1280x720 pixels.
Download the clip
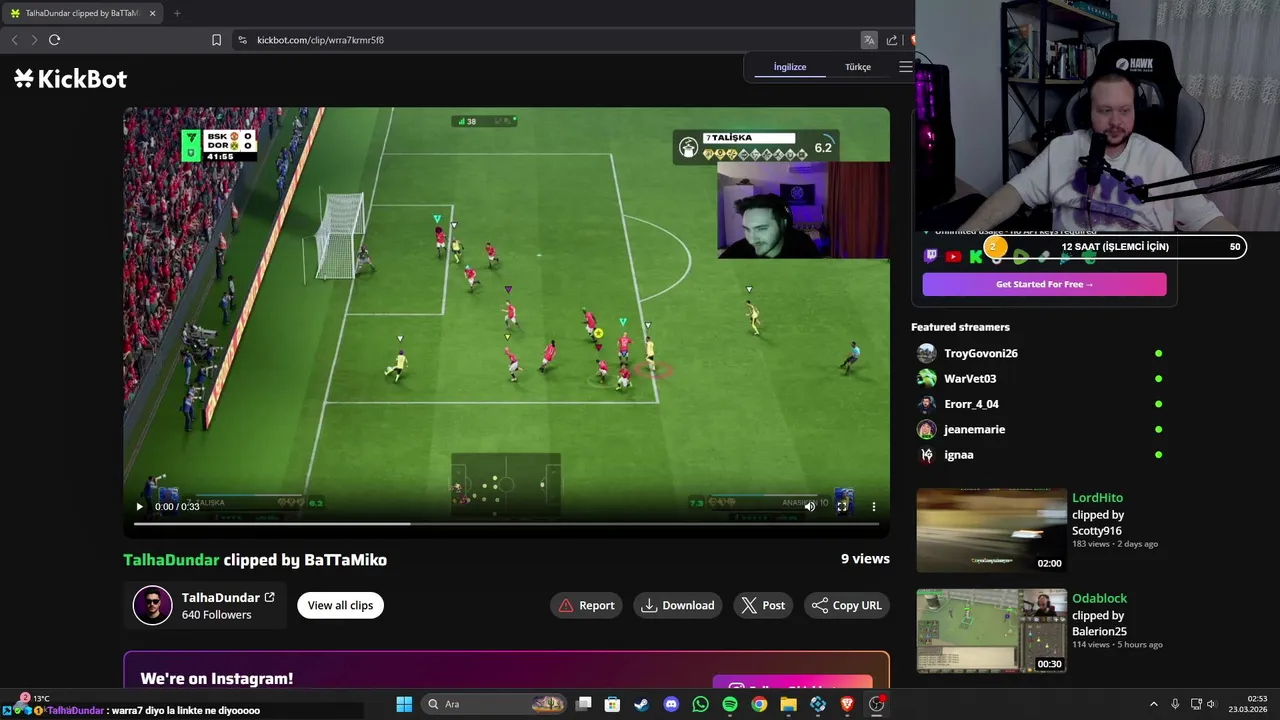(x=678, y=605)
